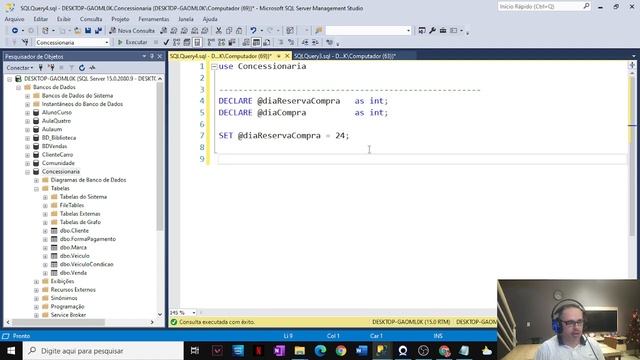Click 'Consulta executada com êxito' status text

[217, 322]
